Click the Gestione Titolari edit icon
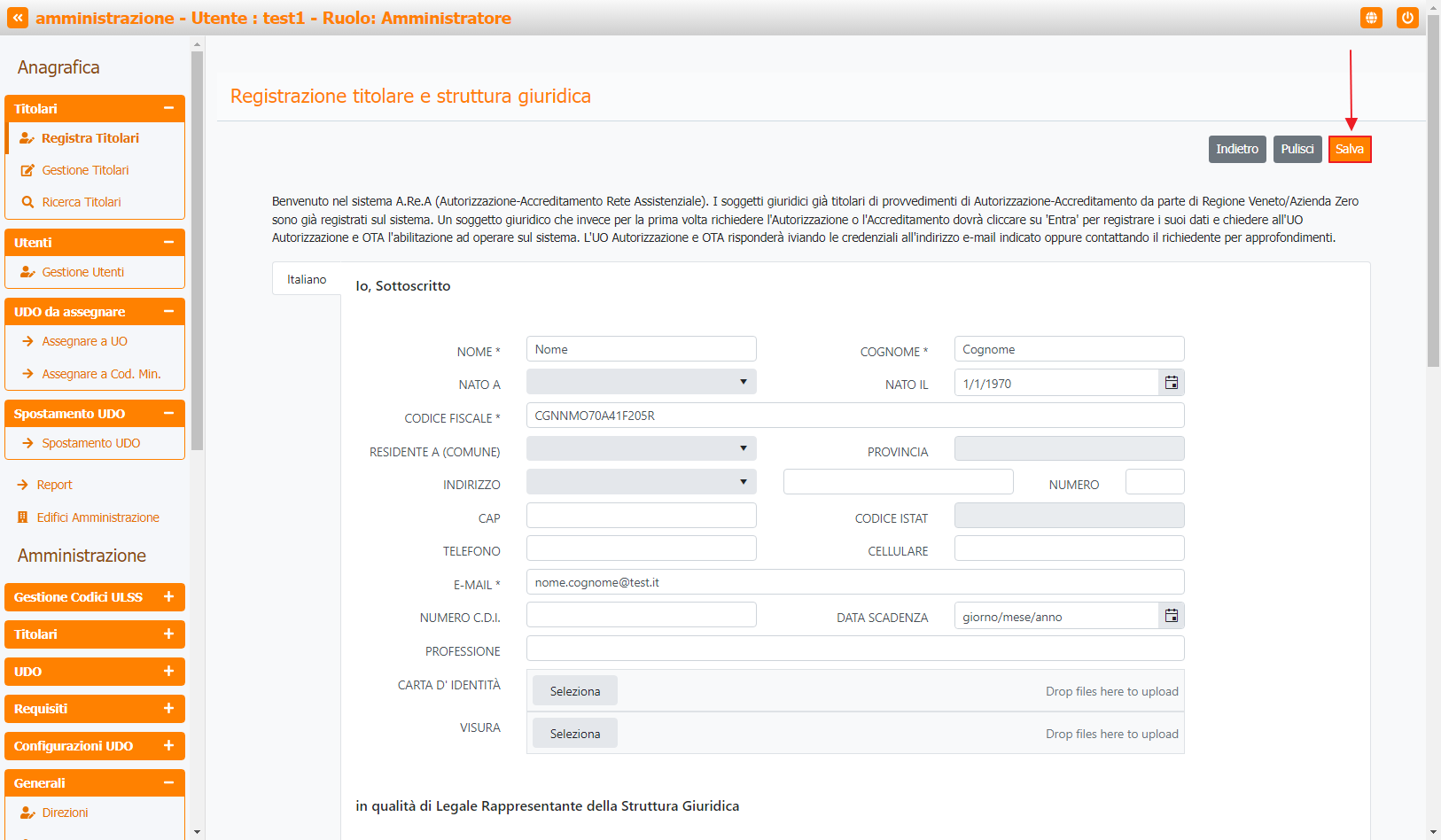Screen dimensions: 1441x840 [27, 170]
